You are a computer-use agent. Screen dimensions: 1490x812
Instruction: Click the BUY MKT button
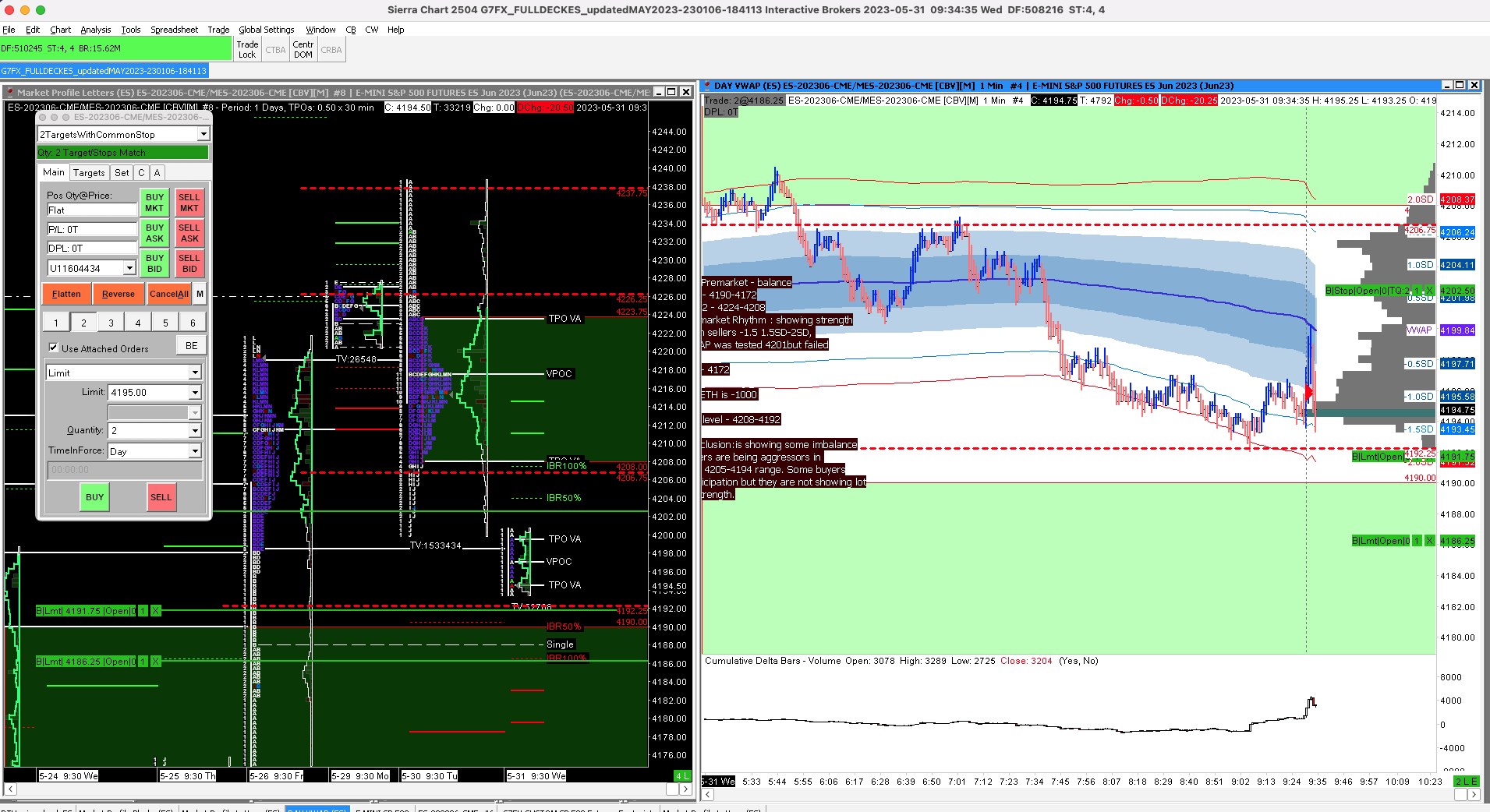pos(154,203)
